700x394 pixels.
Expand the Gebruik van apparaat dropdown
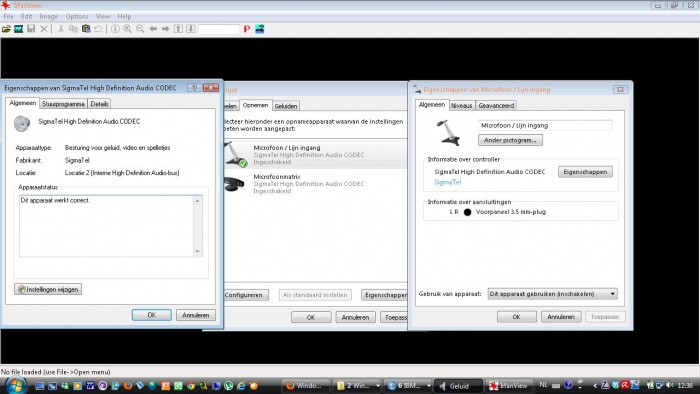click(x=552, y=294)
